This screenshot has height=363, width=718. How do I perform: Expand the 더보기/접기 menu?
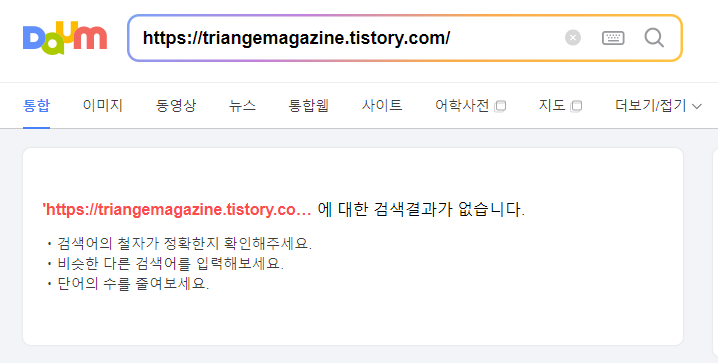click(x=658, y=106)
